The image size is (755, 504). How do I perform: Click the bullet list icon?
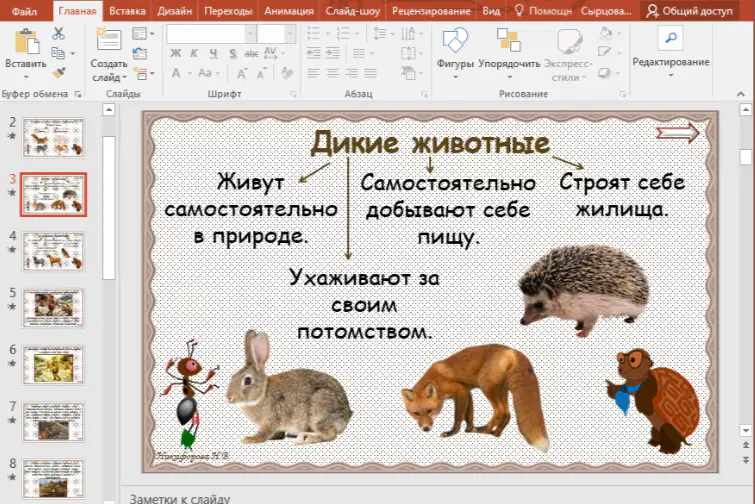coord(313,34)
